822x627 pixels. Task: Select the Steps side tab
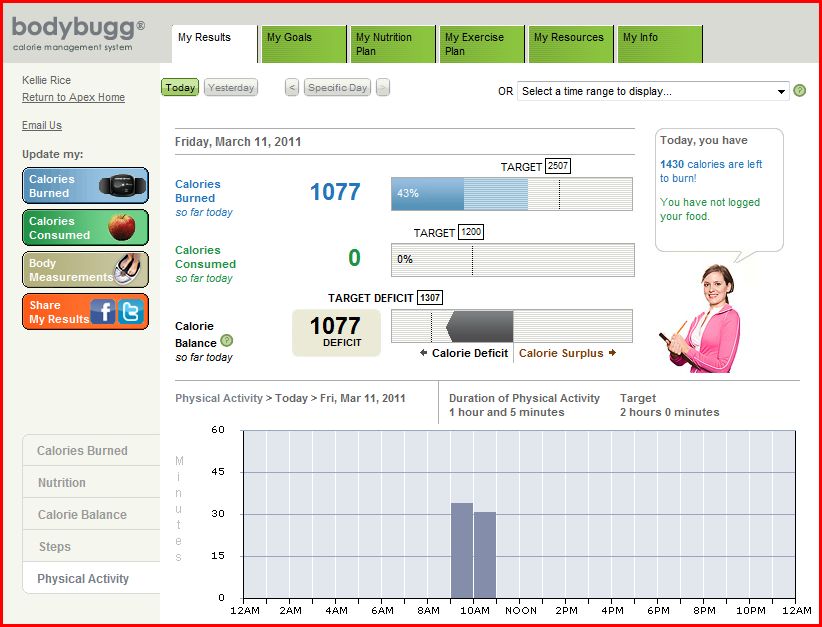pyautogui.click(x=91, y=546)
